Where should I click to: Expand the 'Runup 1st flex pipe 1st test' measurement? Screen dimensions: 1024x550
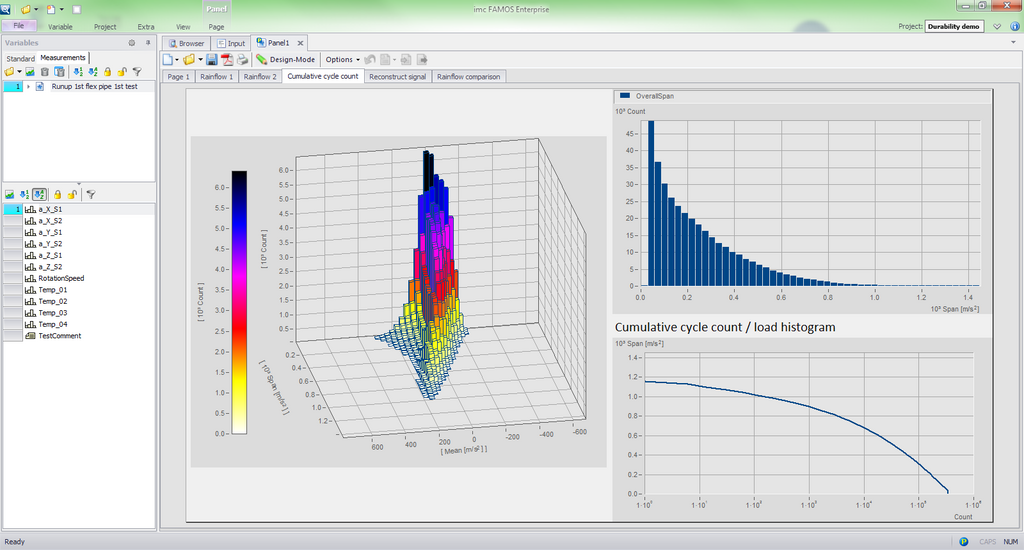click(x=28, y=87)
